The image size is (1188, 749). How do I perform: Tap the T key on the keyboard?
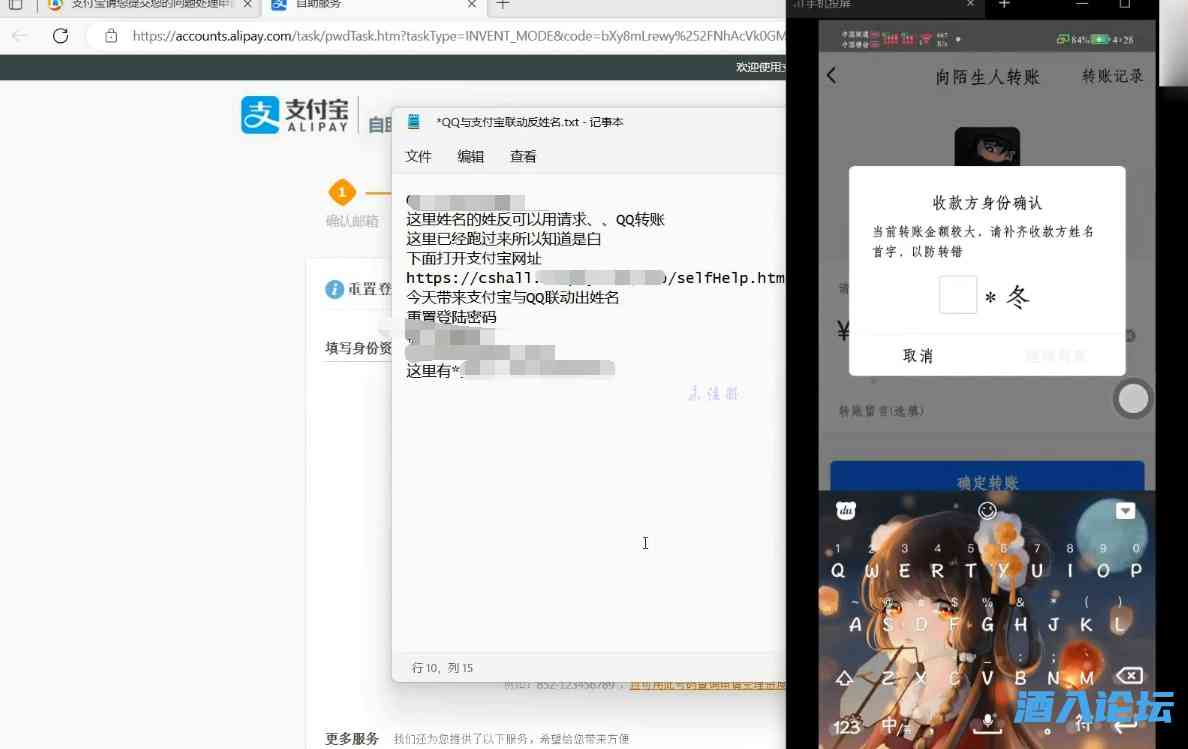pyautogui.click(x=971, y=570)
